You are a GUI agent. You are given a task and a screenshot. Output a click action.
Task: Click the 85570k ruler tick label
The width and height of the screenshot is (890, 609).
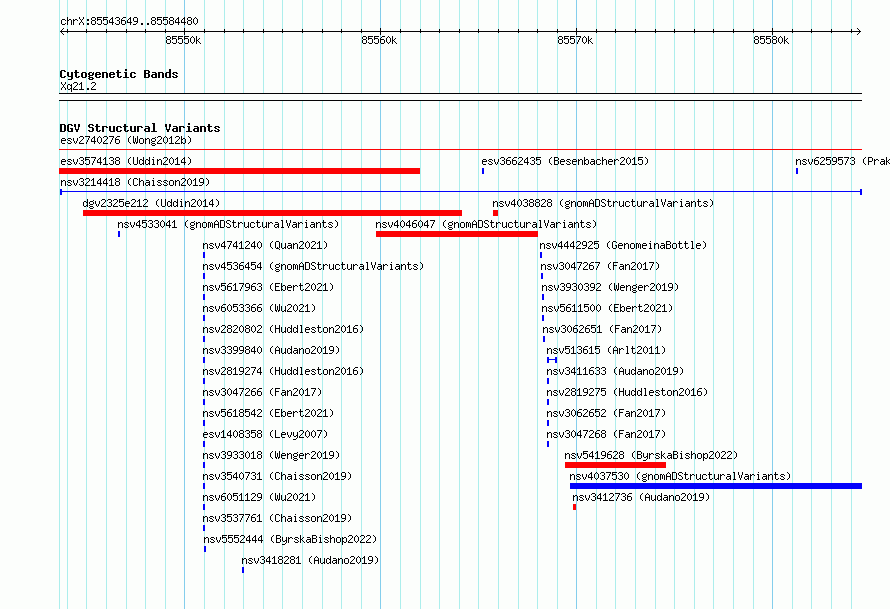[x=575, y=40]
